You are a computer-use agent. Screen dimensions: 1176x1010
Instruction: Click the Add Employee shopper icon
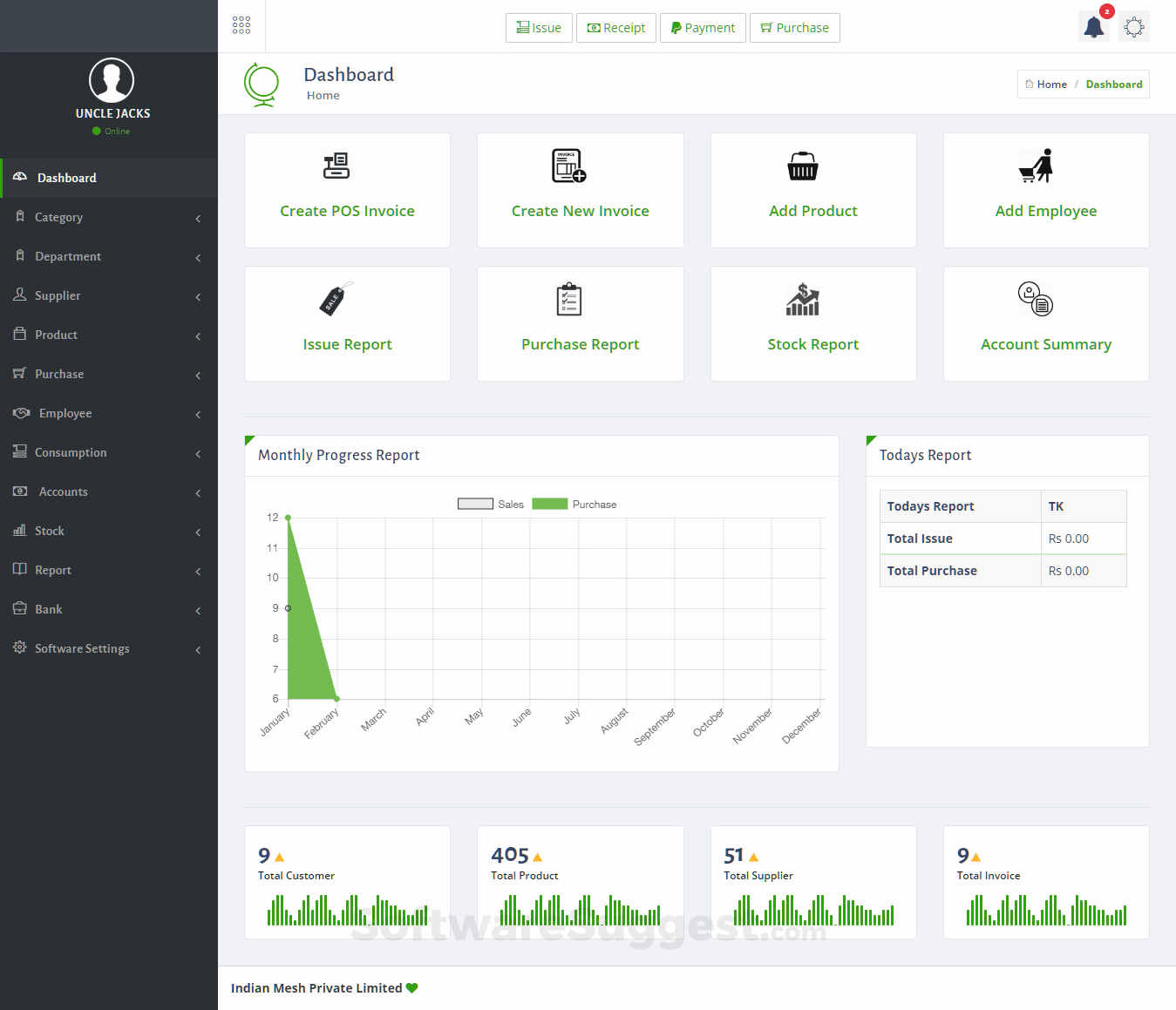point(1037,166)
